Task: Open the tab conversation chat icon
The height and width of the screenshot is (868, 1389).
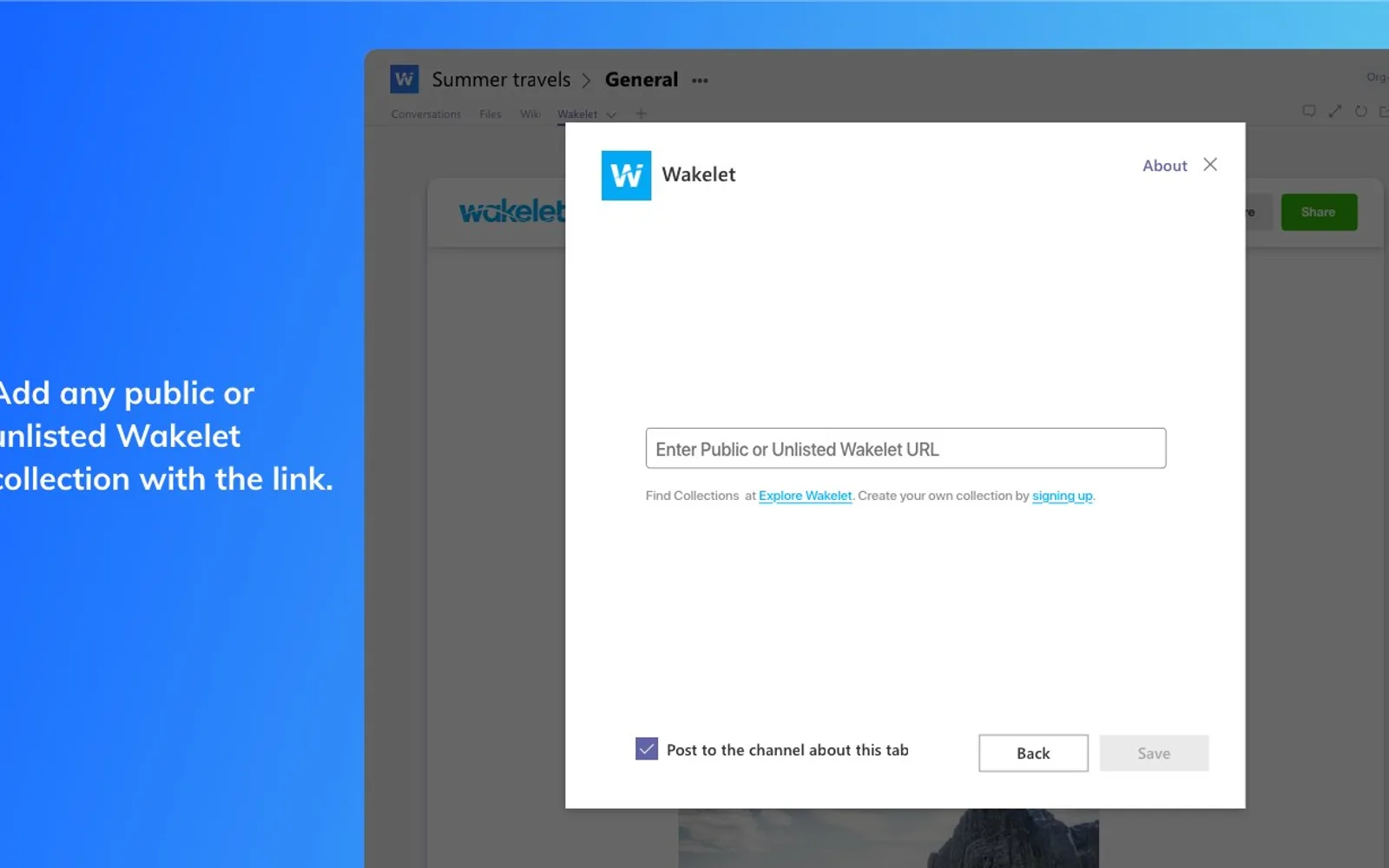Action: point(1309,111)
